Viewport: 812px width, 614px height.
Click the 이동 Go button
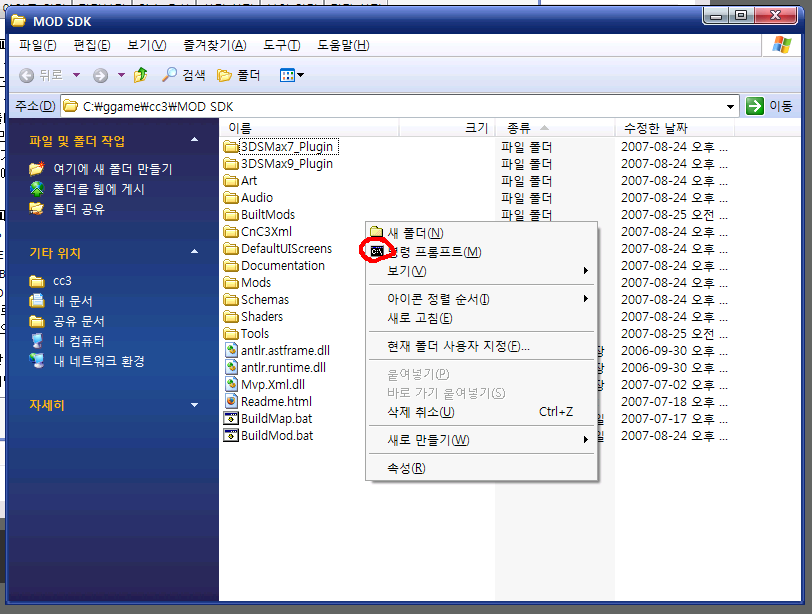click(769, 106)
